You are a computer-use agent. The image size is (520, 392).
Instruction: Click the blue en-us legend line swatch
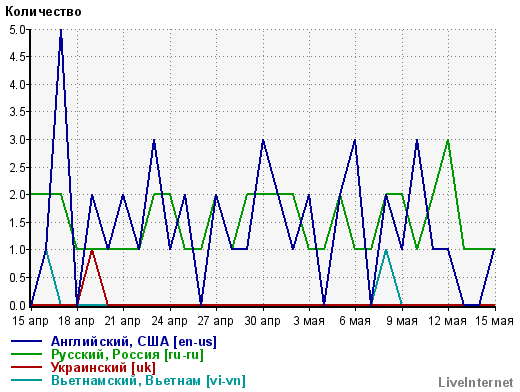[x=26, y=342]
